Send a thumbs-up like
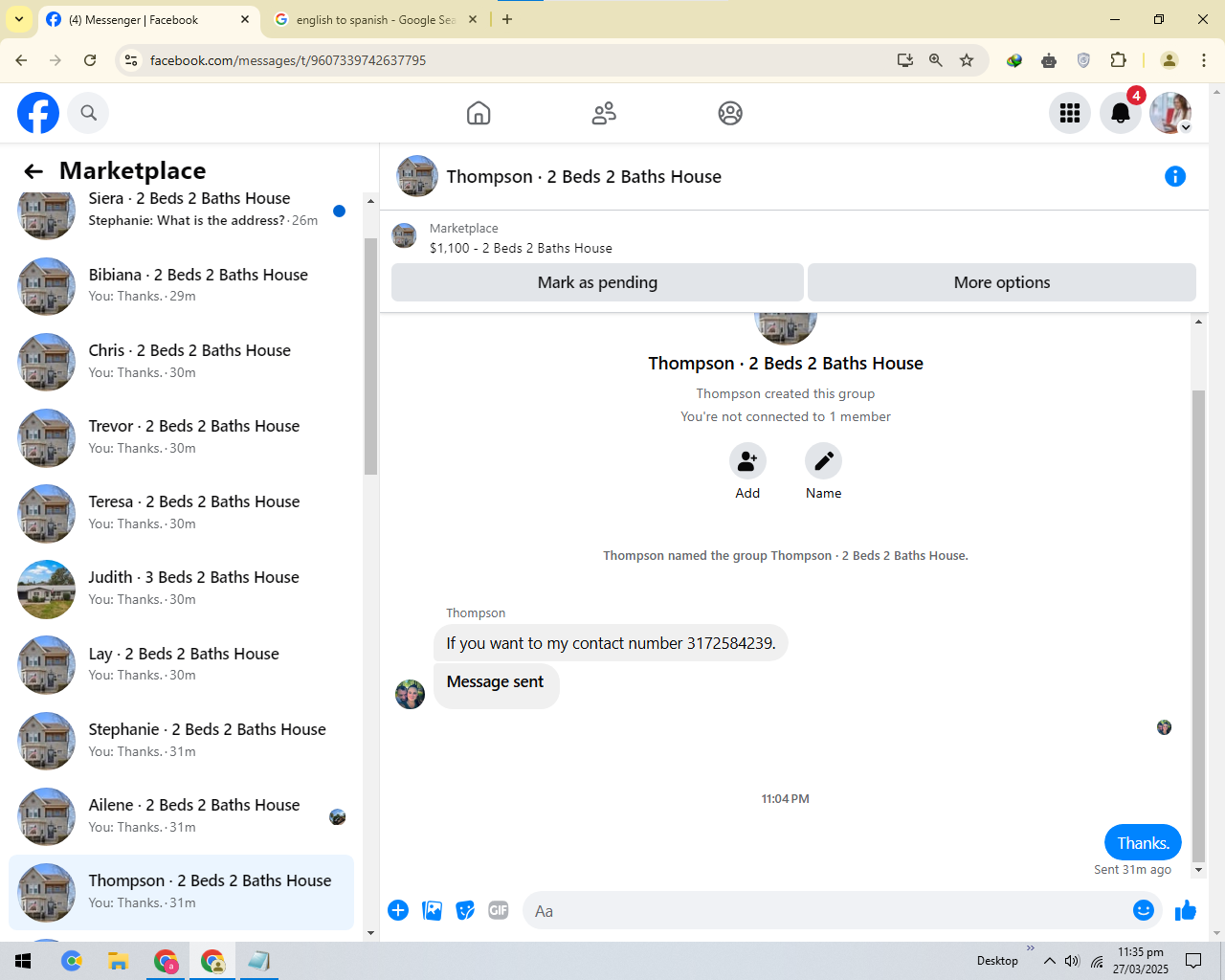The width and height of the screenshot is (1225, 980). tap(1185, 910)
